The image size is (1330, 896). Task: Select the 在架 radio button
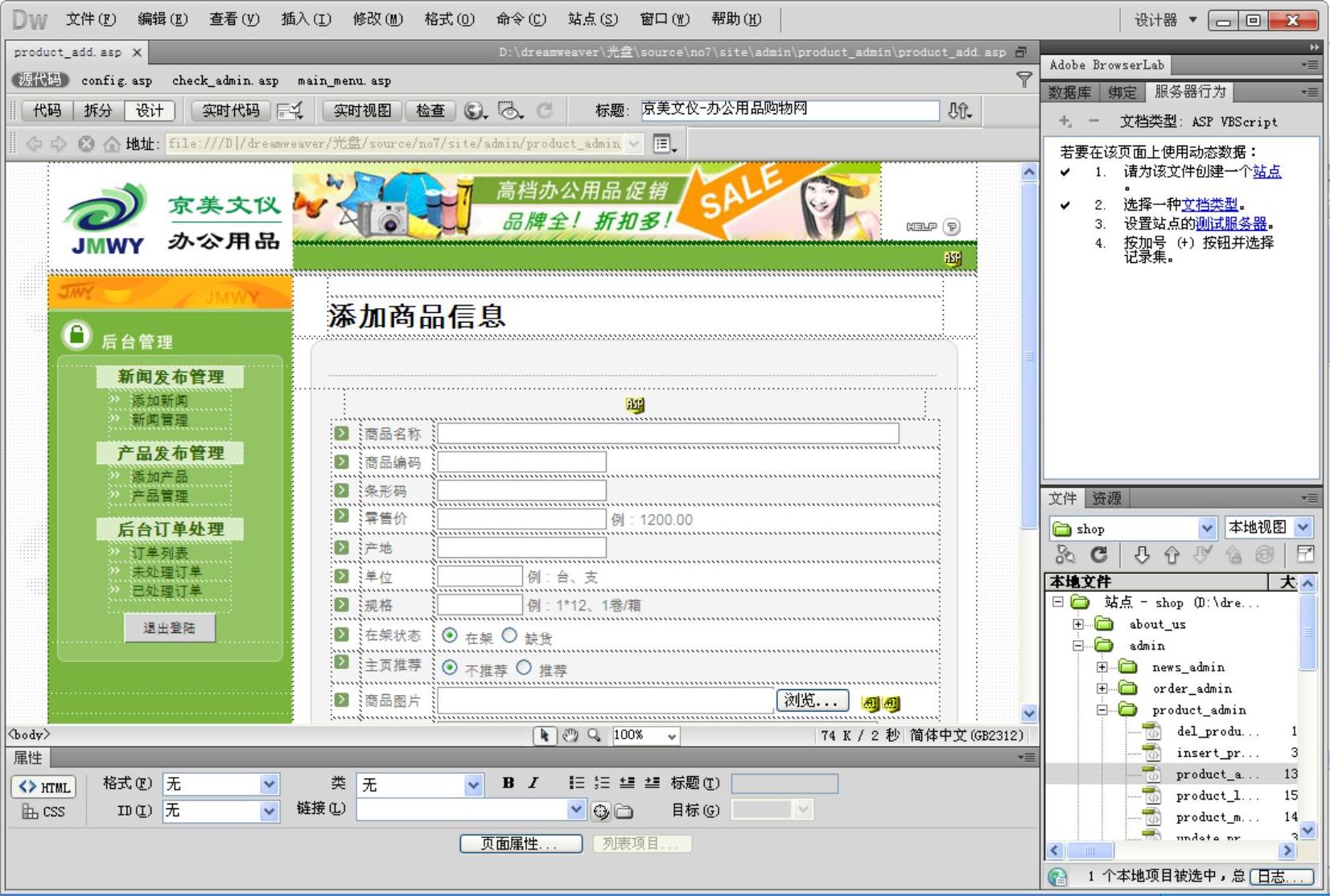point(450,635)
